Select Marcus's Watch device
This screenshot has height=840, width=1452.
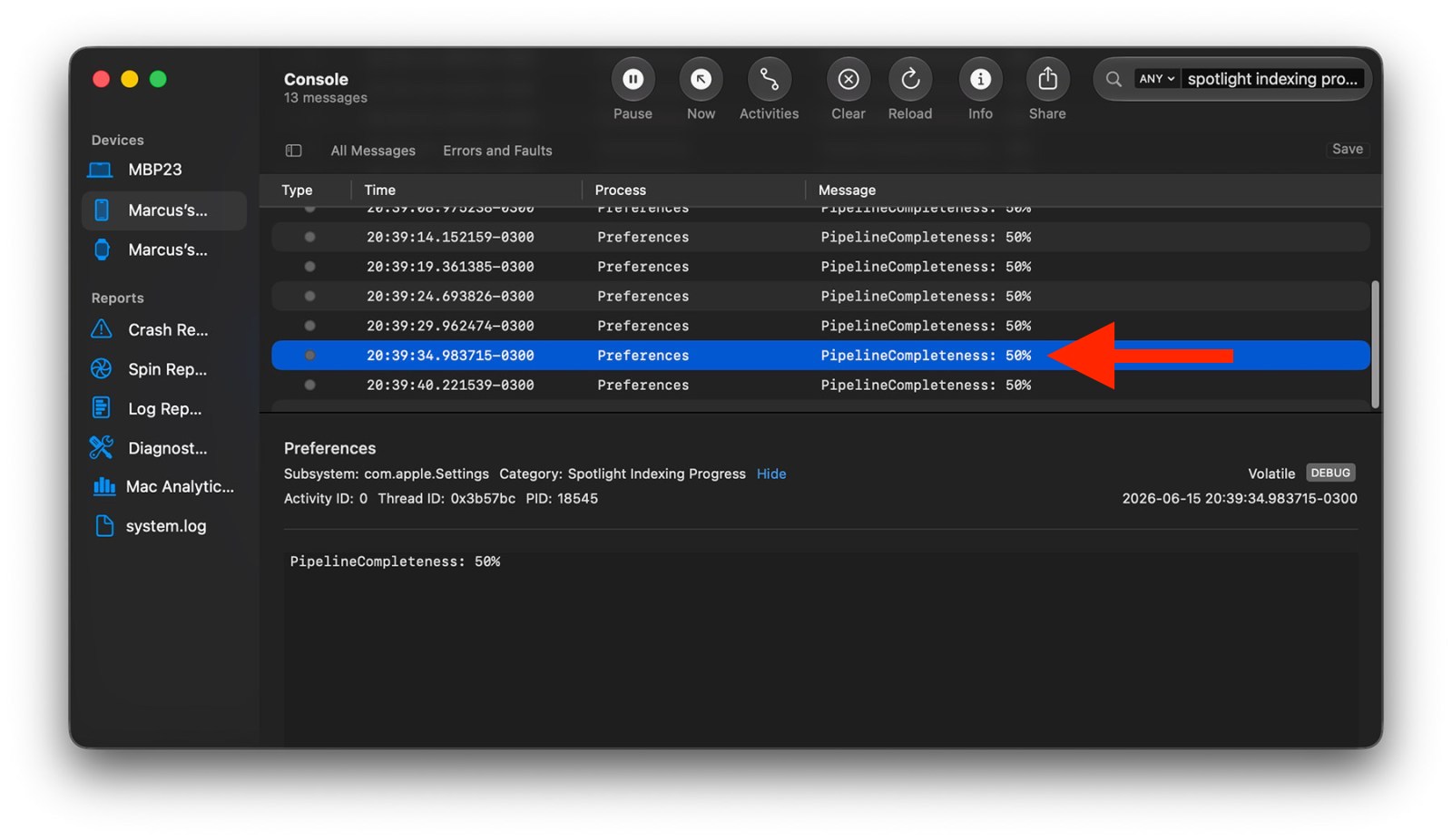point(163,249)
